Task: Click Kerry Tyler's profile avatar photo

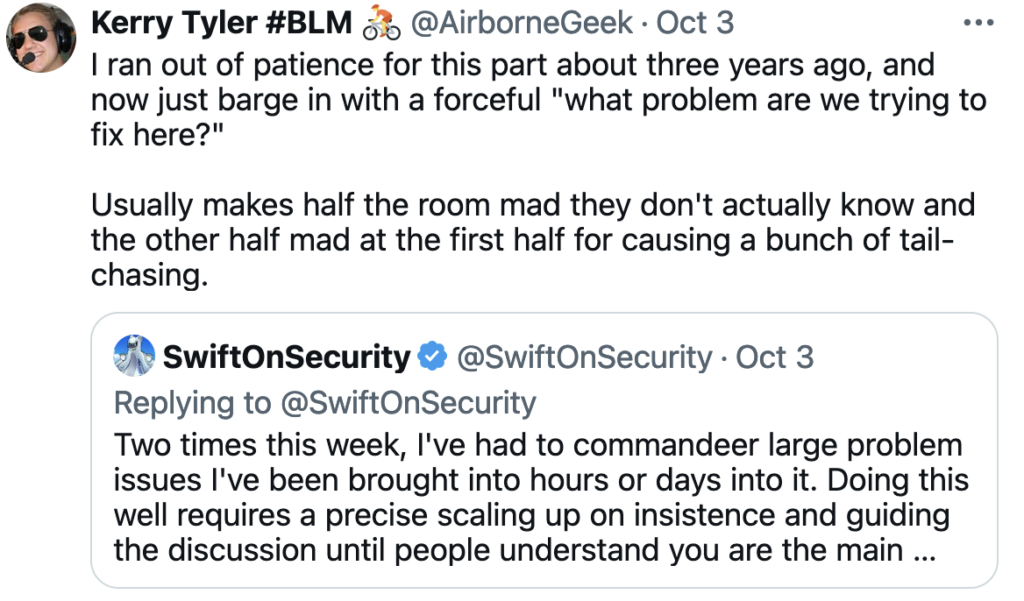Action: pyautogui.click(x=41, y=39)
